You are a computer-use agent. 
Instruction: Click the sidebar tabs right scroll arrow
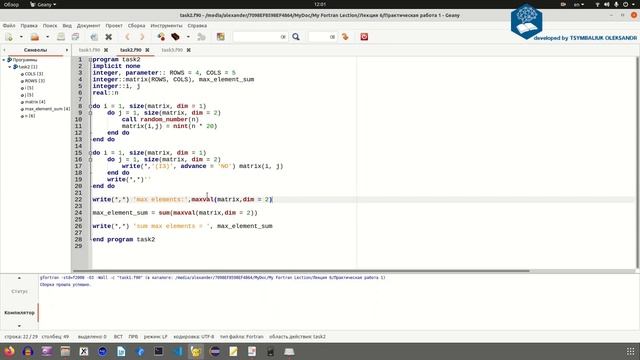[x=67, y=50]
